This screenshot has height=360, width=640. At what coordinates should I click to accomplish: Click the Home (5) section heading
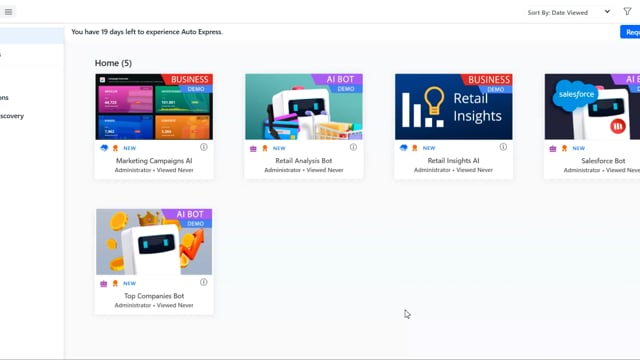113,63
